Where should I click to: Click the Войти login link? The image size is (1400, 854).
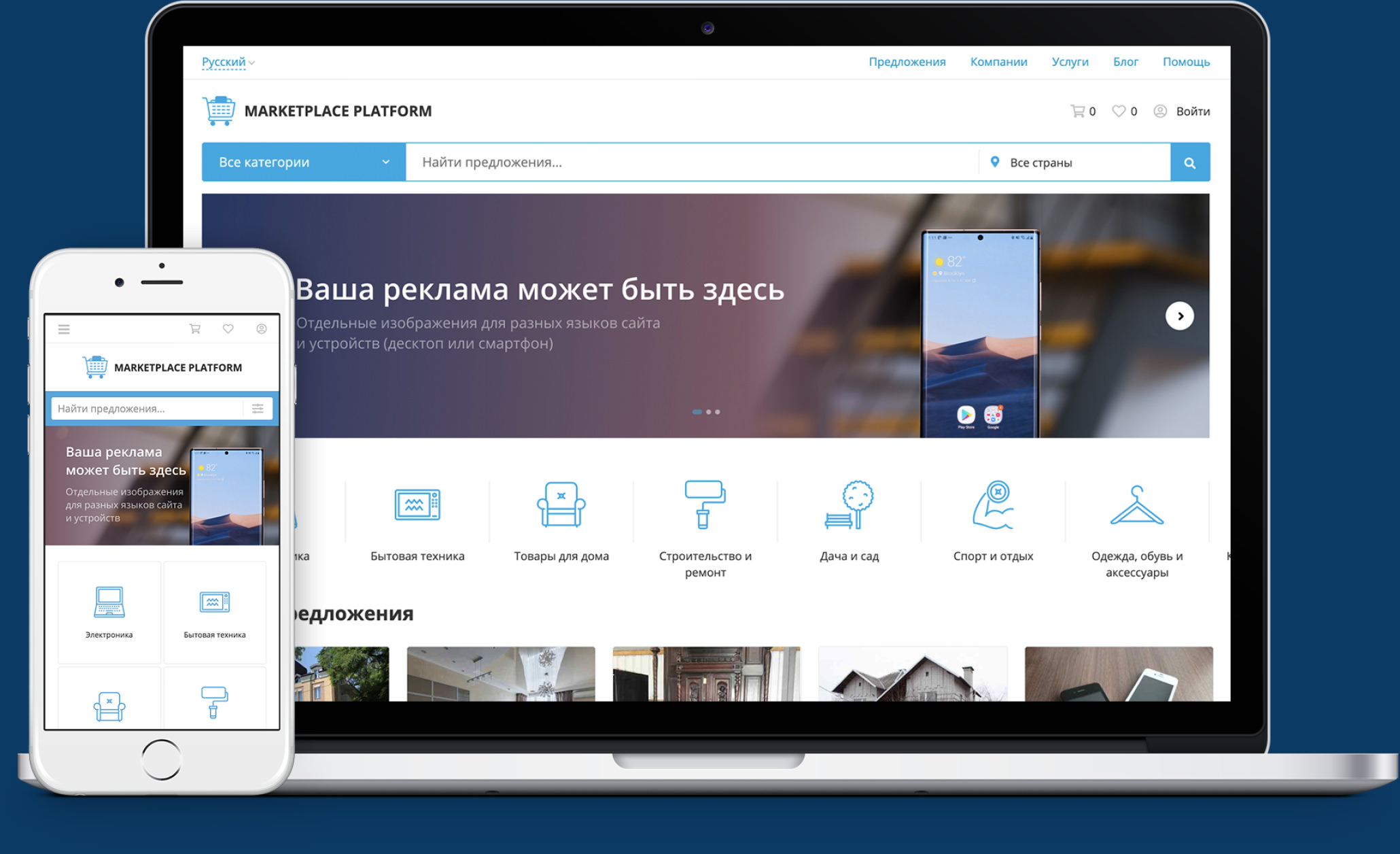[1193, 112]
